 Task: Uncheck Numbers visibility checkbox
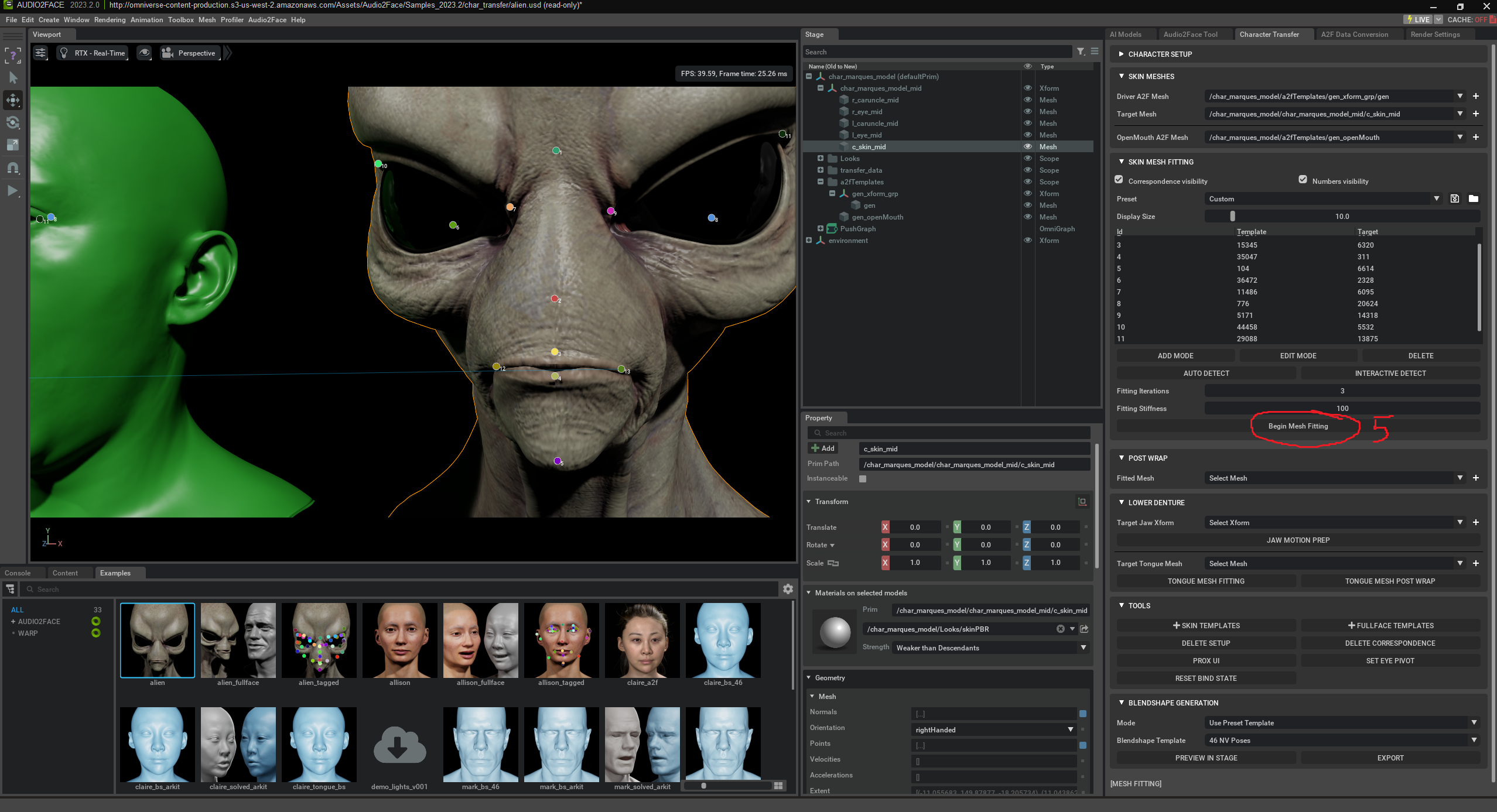(x=1303, y=180)
